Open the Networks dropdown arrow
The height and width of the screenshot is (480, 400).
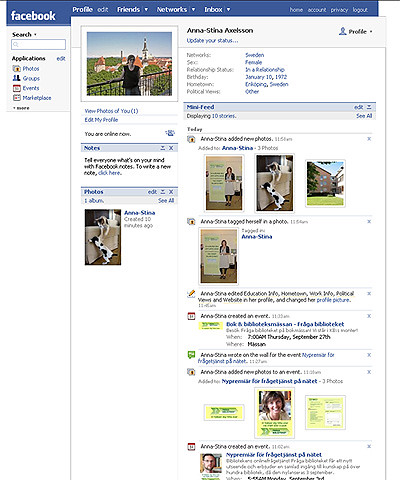pos(193,10)
